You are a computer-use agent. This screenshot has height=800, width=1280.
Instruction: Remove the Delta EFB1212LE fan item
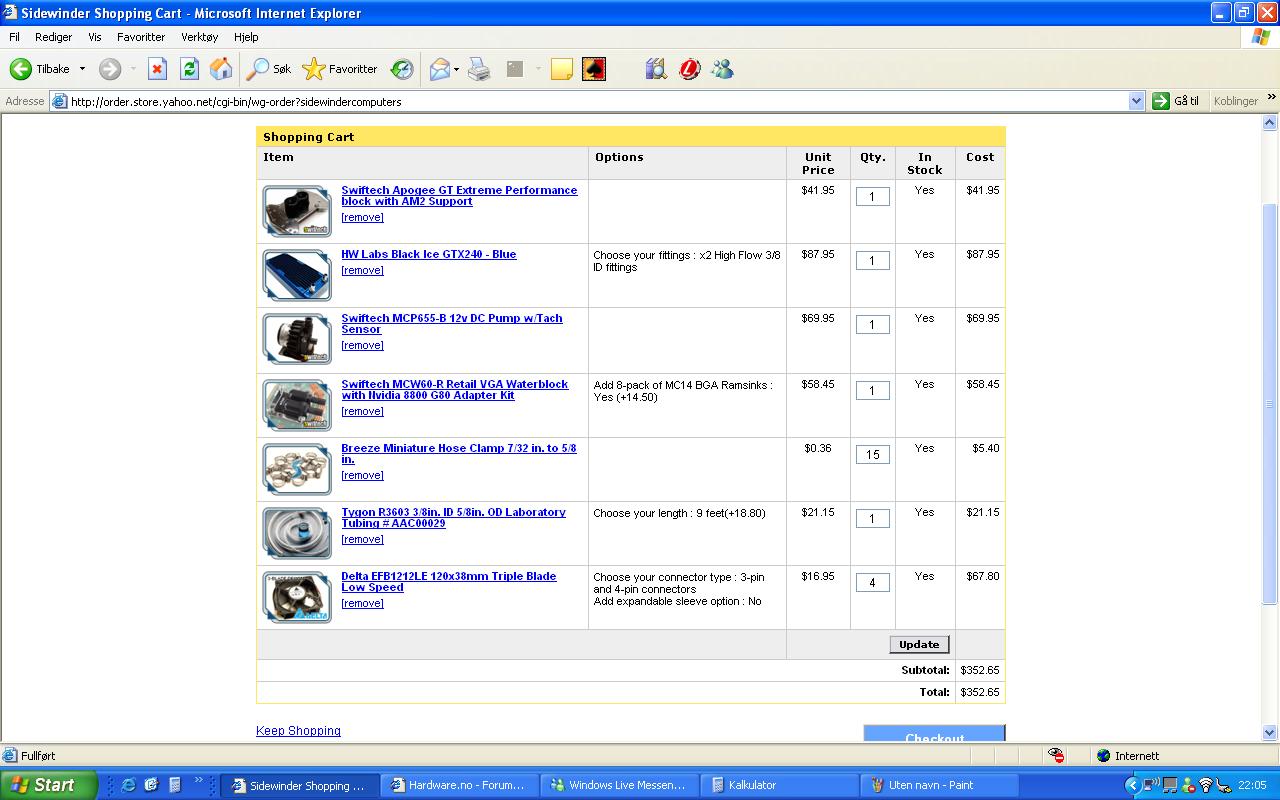tap(362, 603)
